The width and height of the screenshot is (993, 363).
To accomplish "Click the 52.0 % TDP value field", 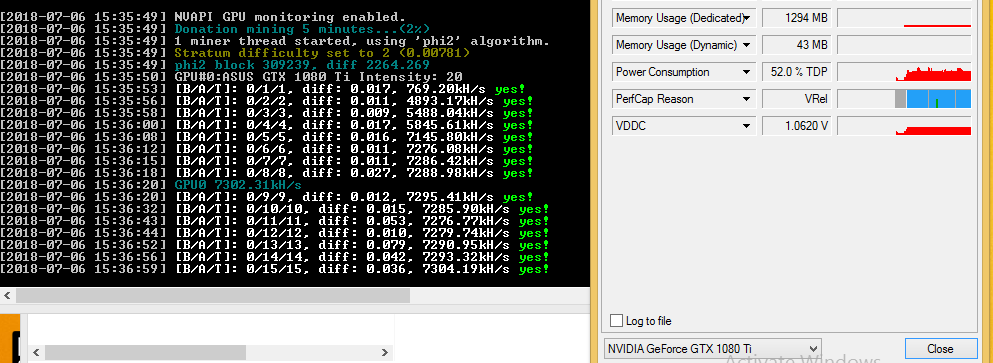I will [797, 72].
